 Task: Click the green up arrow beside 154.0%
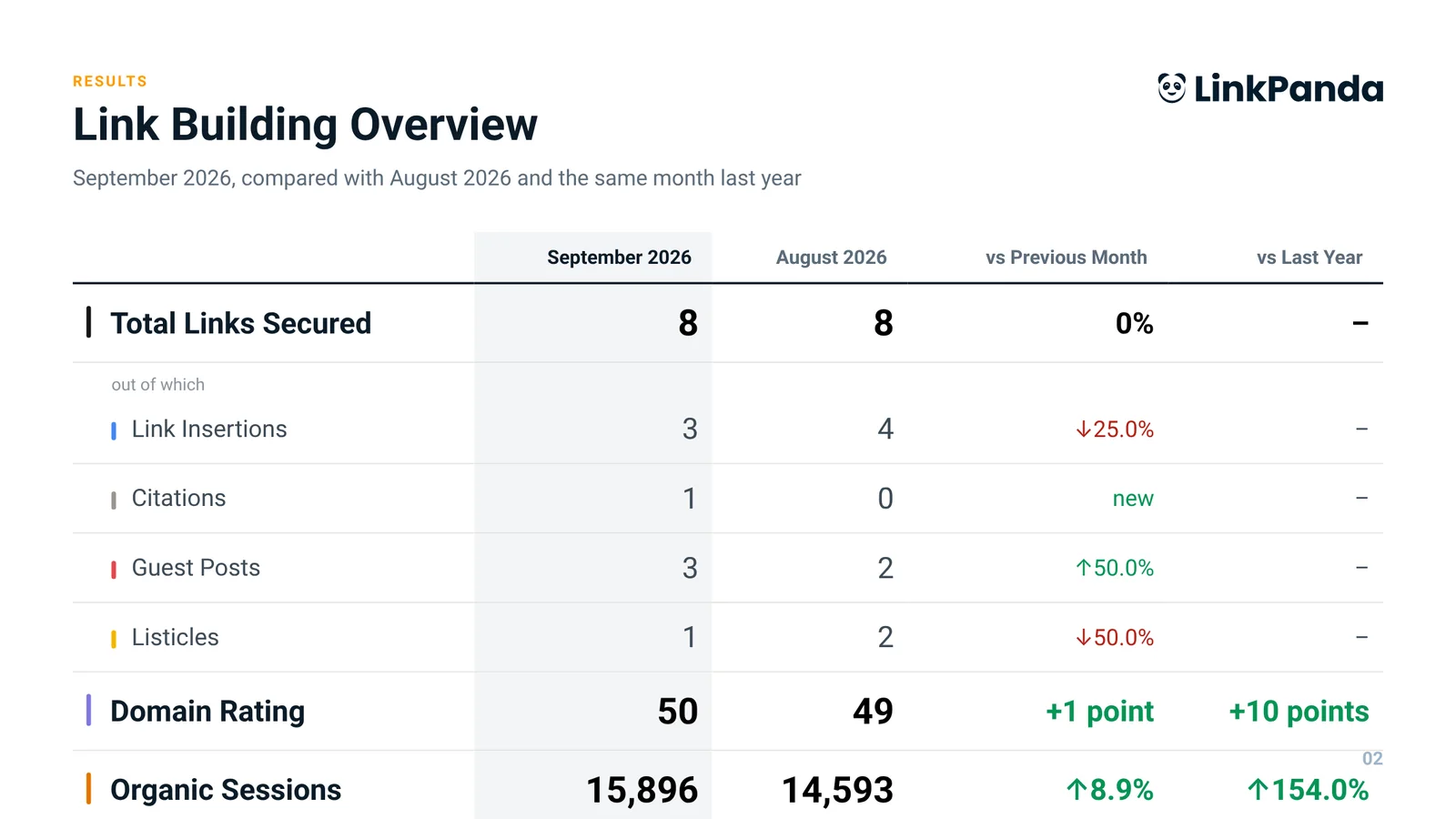point(1259,790)
